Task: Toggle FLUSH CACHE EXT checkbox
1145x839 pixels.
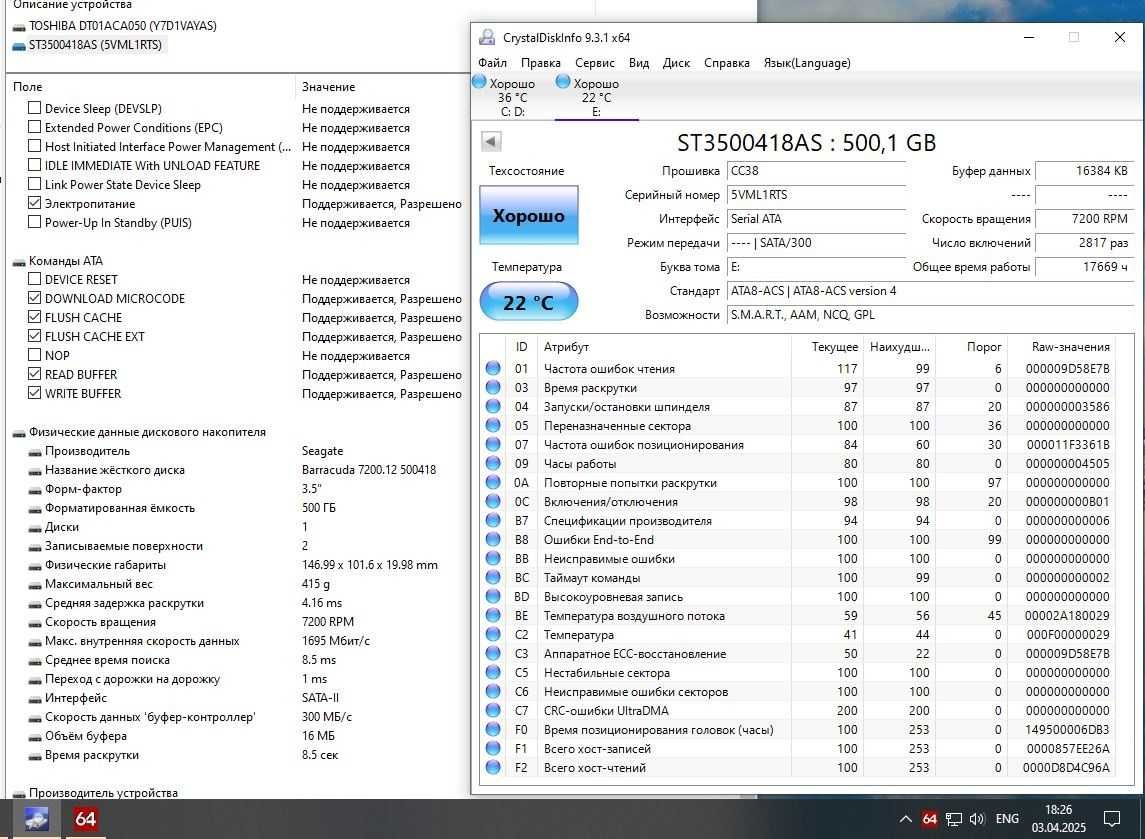Action: coord(34,335)
